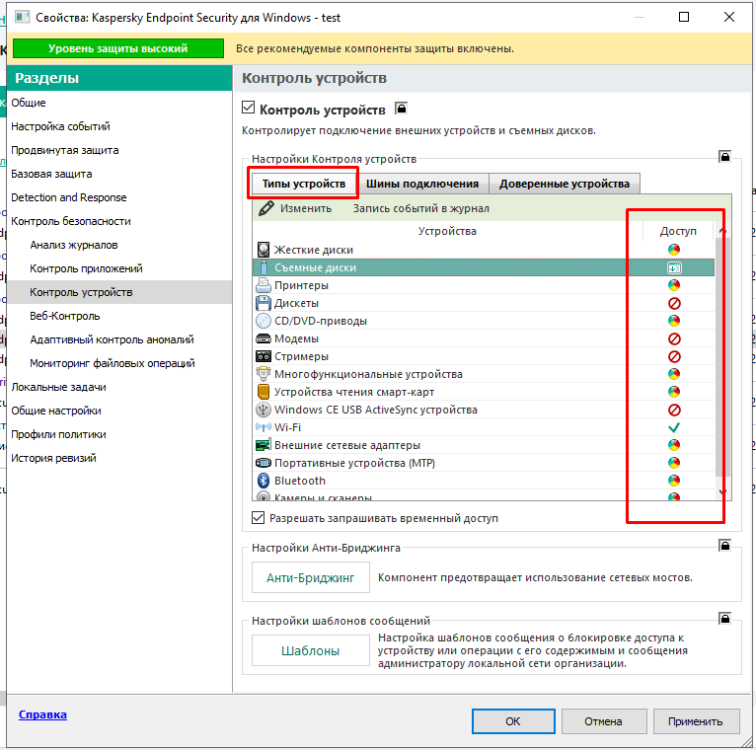Open Общие настройки section

pyautogui.click(x=56, y=411)
